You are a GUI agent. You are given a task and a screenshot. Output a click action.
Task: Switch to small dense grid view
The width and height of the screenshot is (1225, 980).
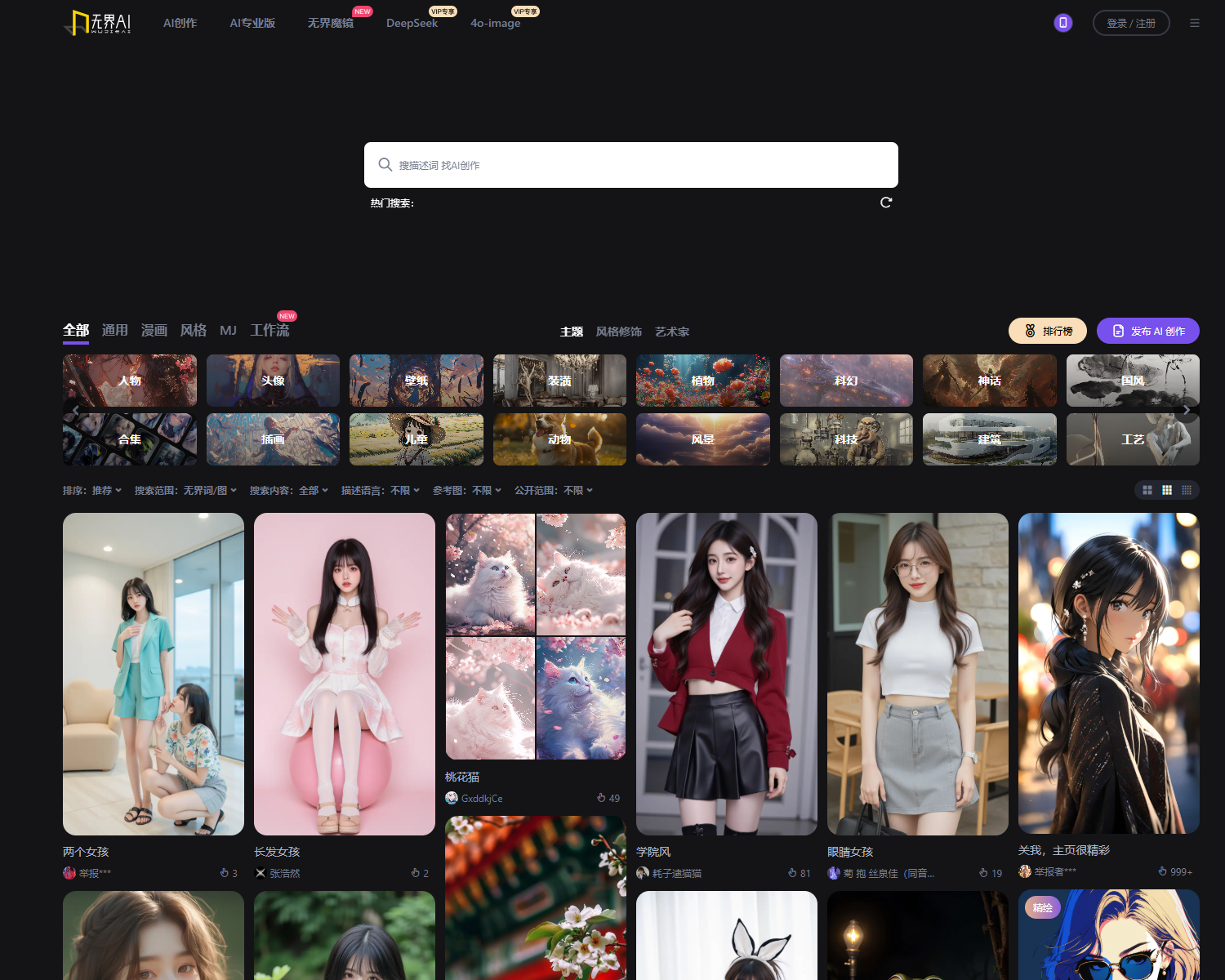[x=1187, y=490]
